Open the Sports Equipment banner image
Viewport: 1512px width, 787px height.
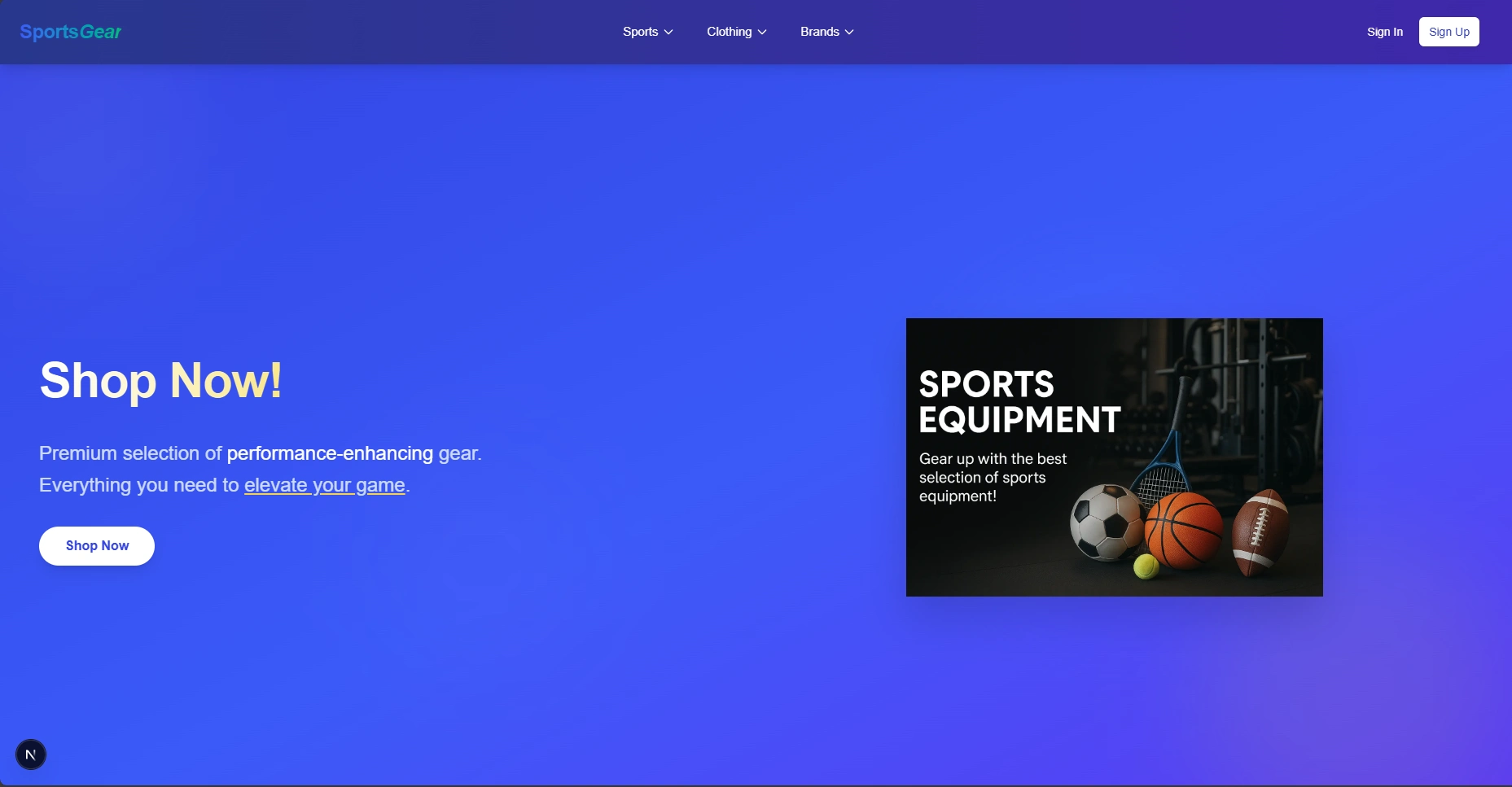point(1115,457)
